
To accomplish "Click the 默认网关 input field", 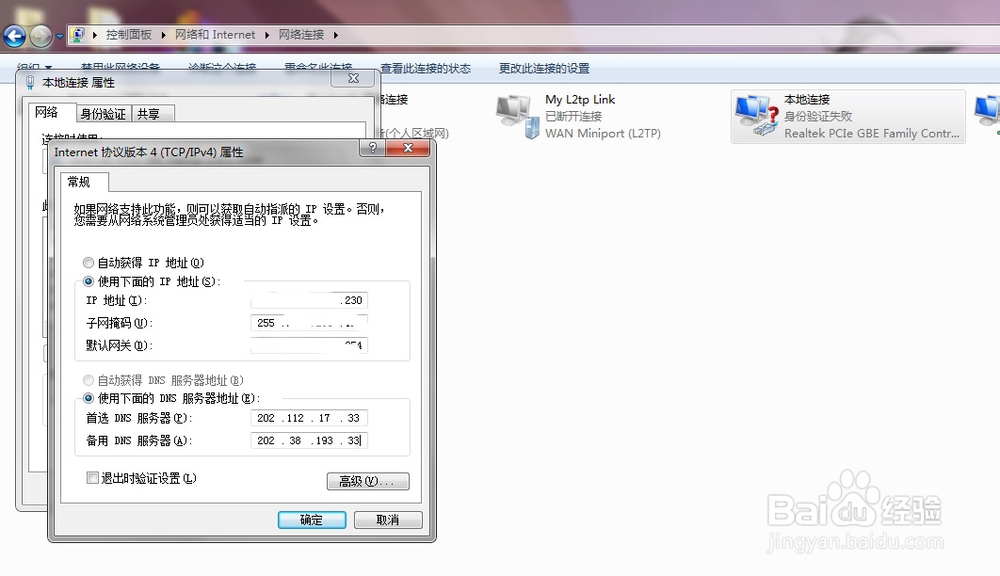I will tap(309, 346).
